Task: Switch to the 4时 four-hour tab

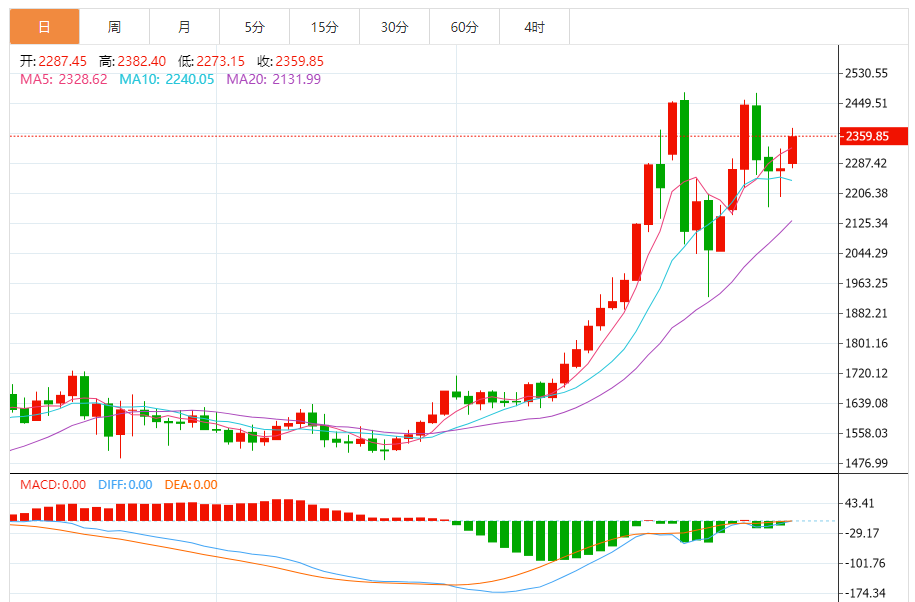Action: [x=534, y=27]
